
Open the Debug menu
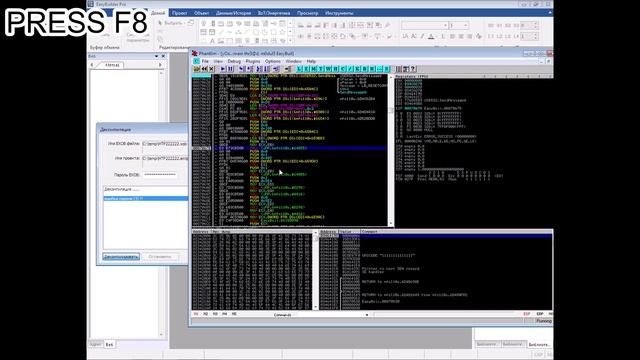[234, 61]
